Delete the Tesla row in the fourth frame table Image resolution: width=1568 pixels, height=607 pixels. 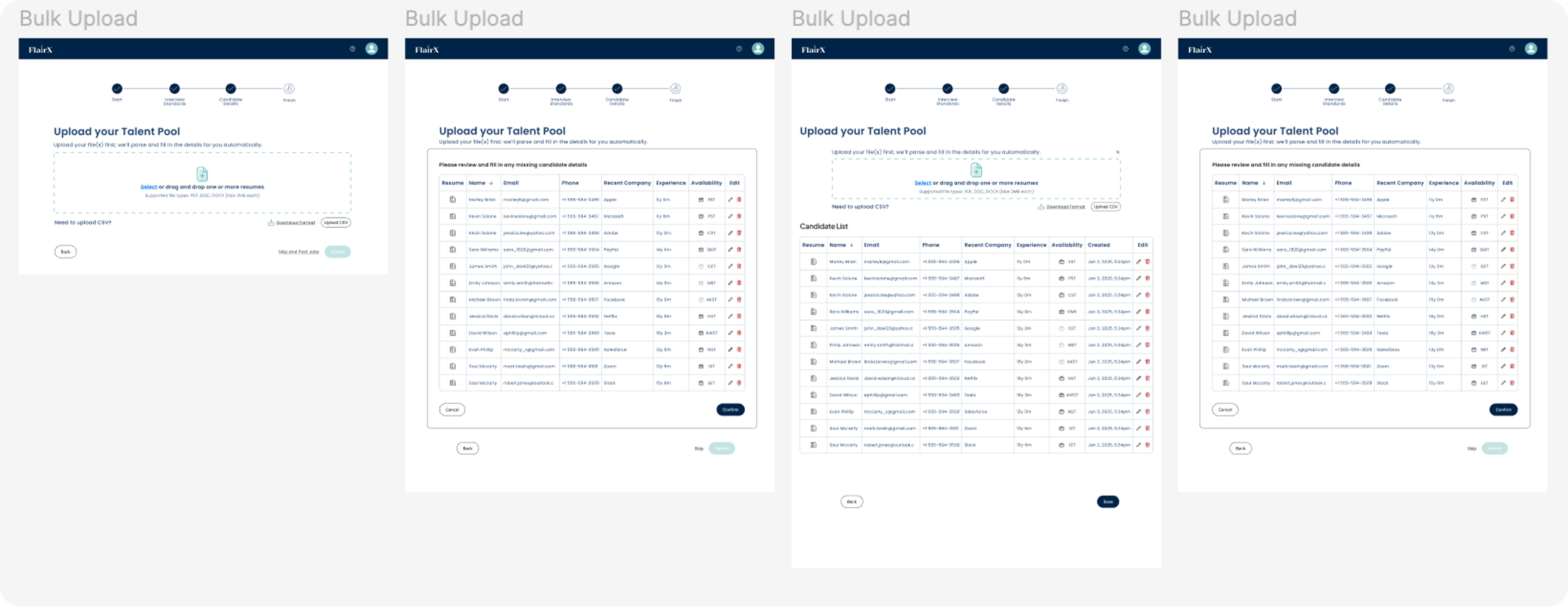point(1512,333)
